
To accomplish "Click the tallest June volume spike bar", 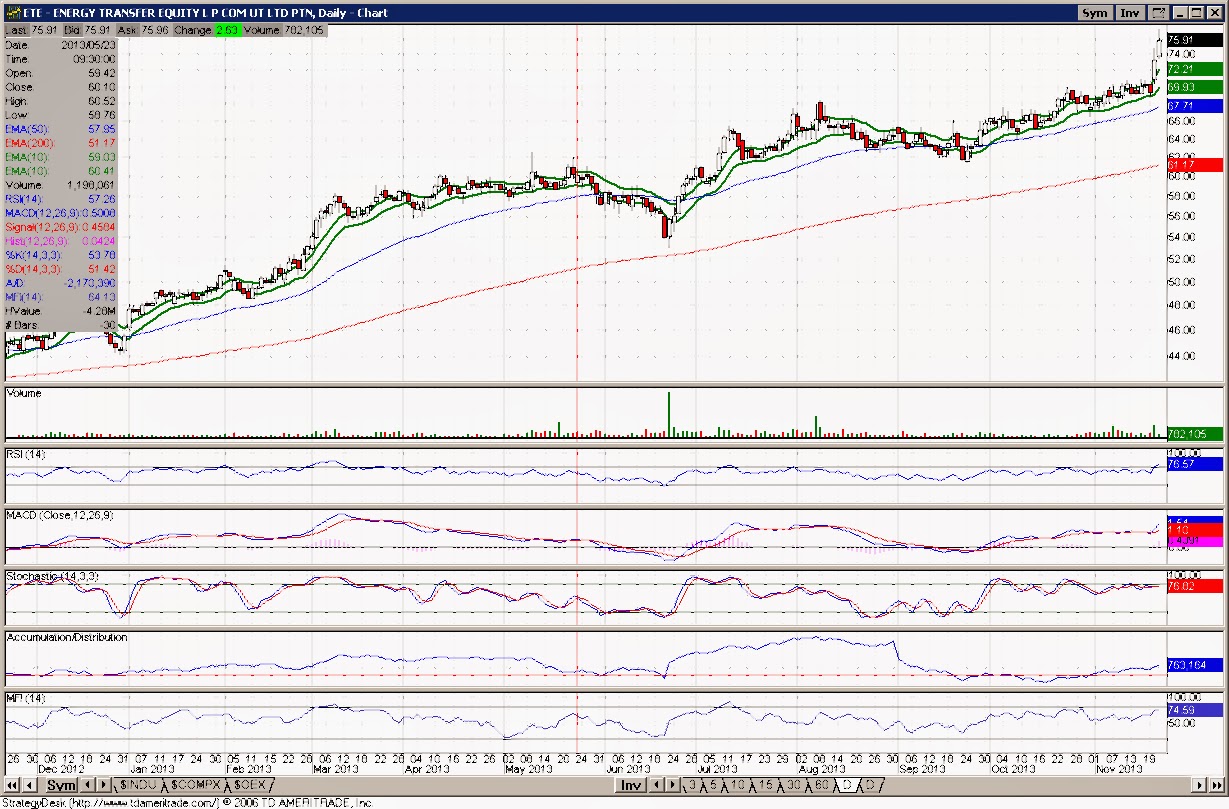I will coord(668,415).
